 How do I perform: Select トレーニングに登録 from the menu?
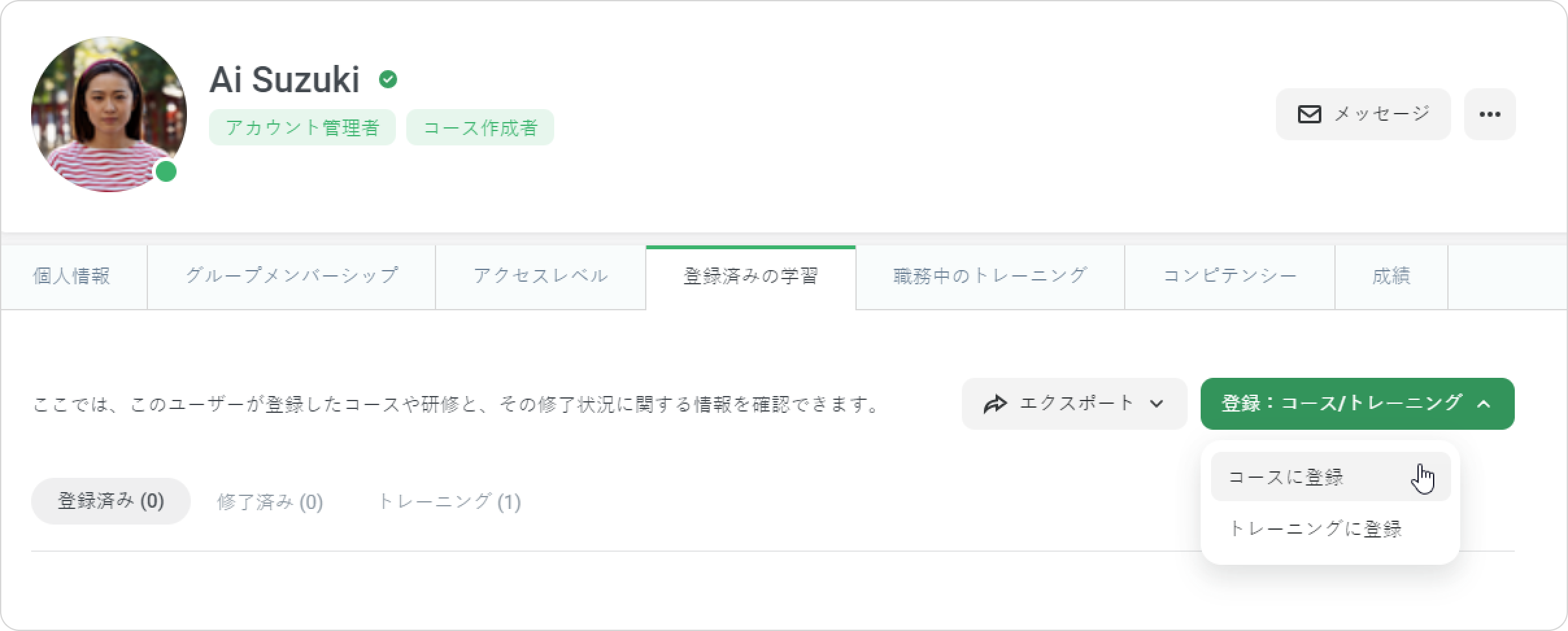coord(1315,529)
